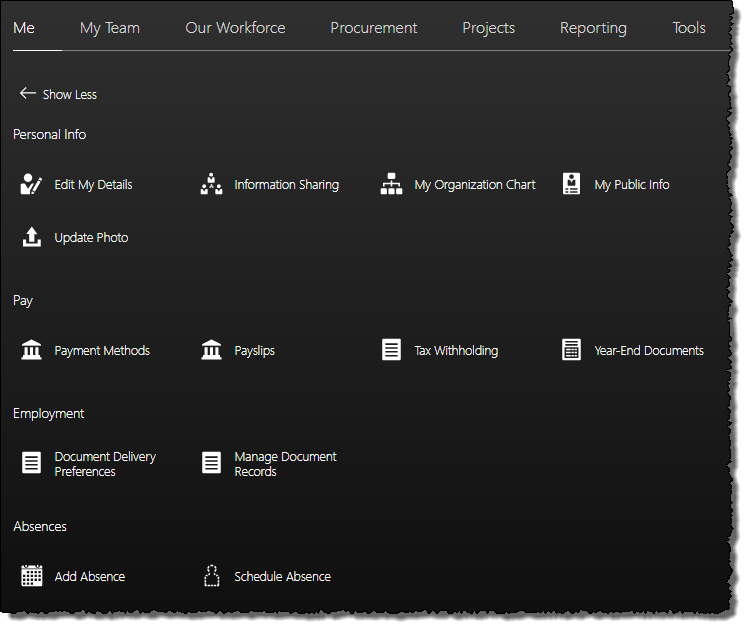Go to the Reporting tab
The width and height of the screenshot is (749, 631).
(593, 28)
